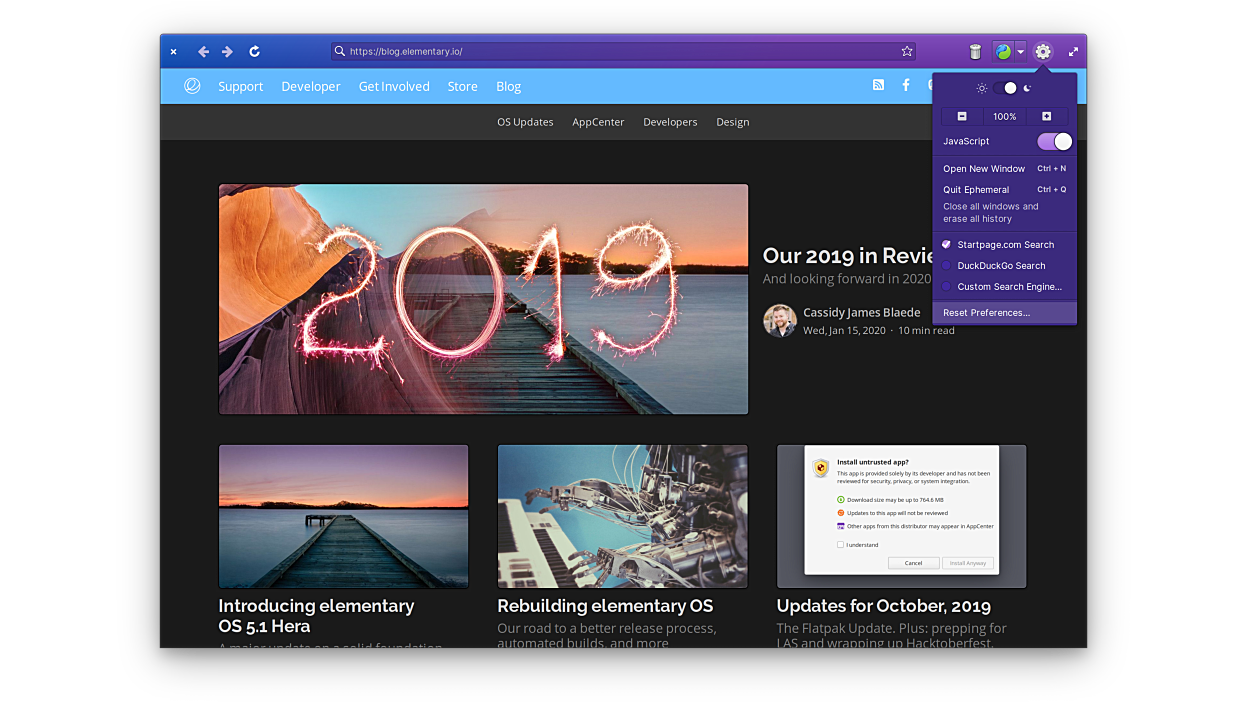Viewport: 1248px width, 702px height.
Task: Open the RSS feed icon
Action: click(x=878, y=86)
